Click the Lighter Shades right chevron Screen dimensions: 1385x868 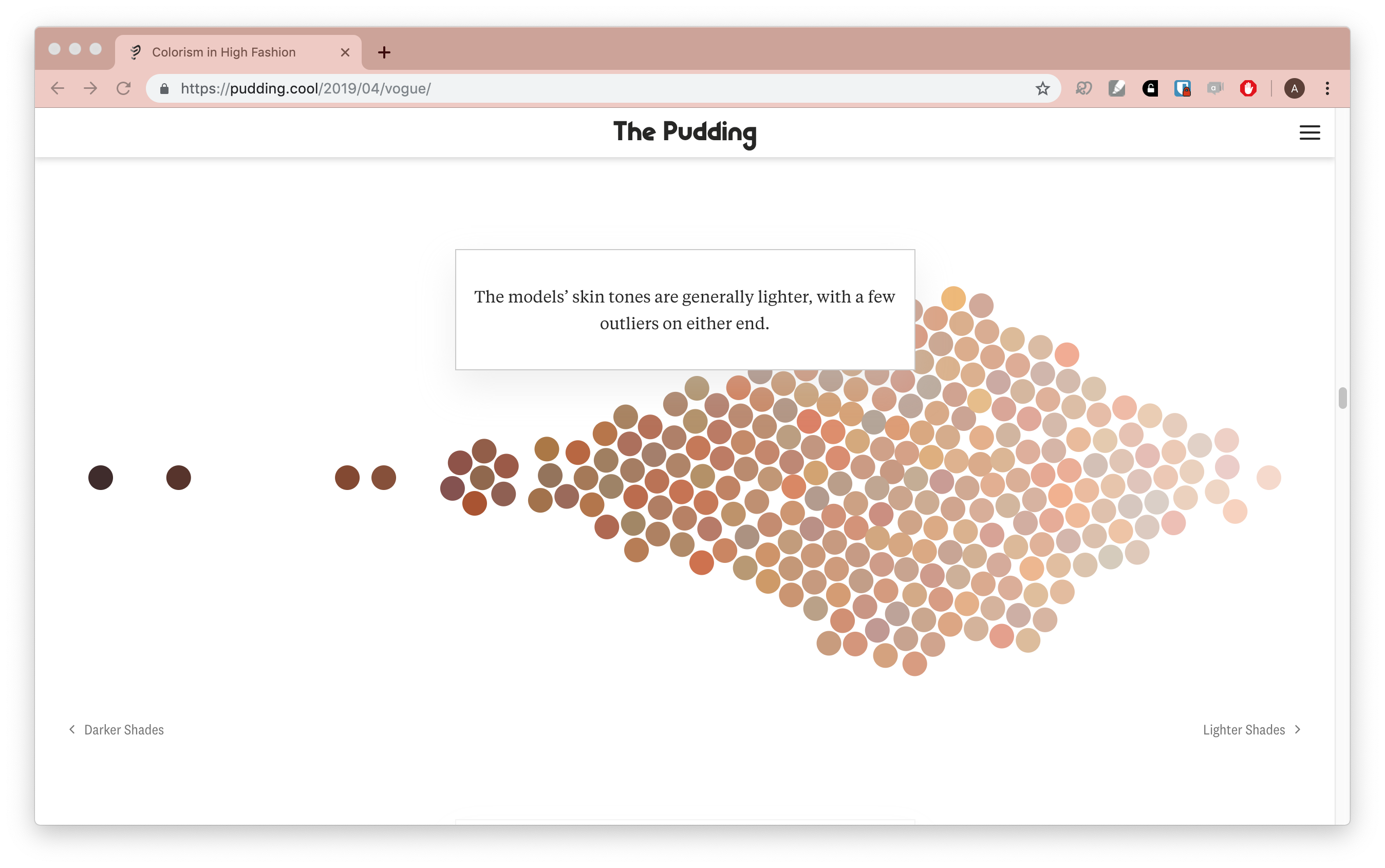click(x=1297, y=729)
